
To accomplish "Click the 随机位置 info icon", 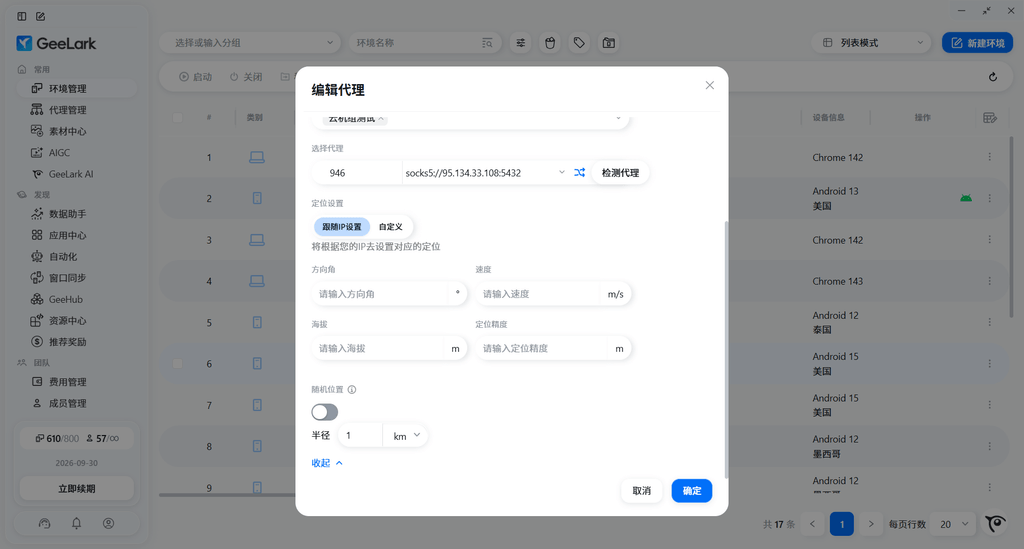I will pyautogui.click(x=352, y=390).
